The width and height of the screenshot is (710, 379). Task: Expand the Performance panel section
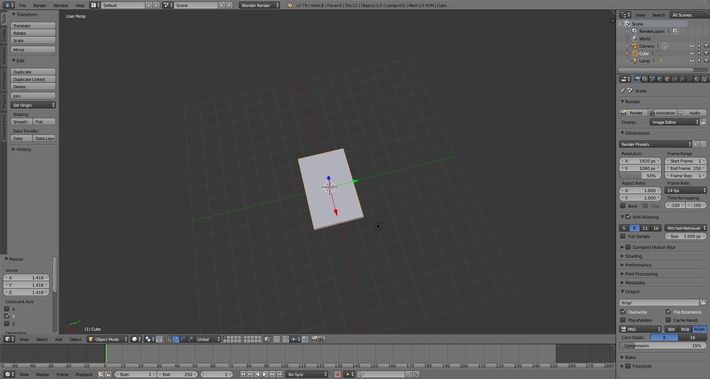(638, 265)
